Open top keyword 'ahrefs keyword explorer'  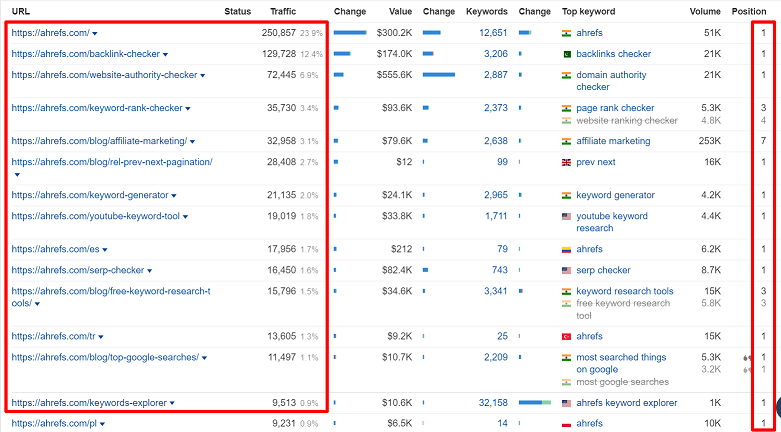(x=627, y=403)
